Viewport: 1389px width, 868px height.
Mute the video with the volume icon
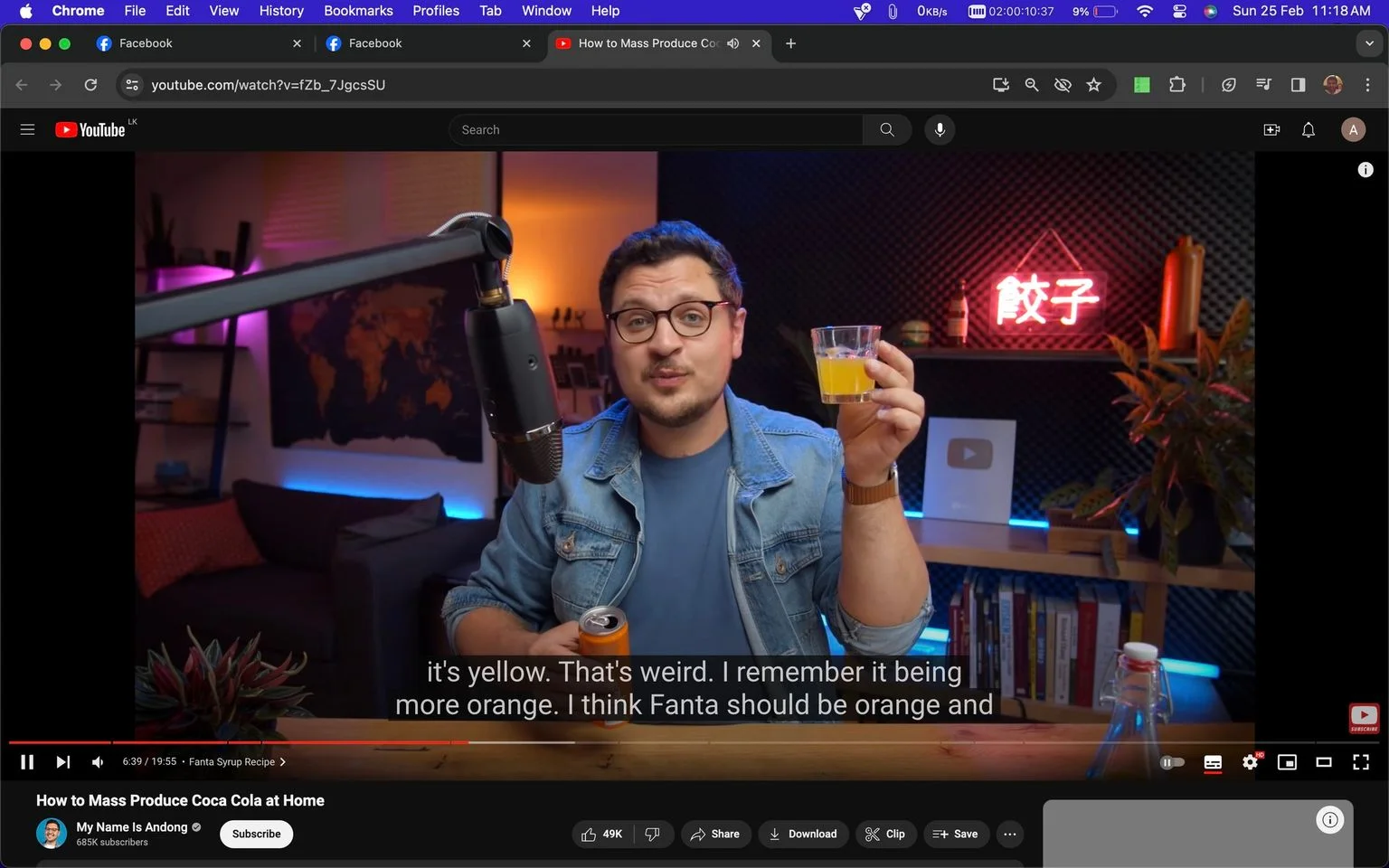tap(98, 762)
